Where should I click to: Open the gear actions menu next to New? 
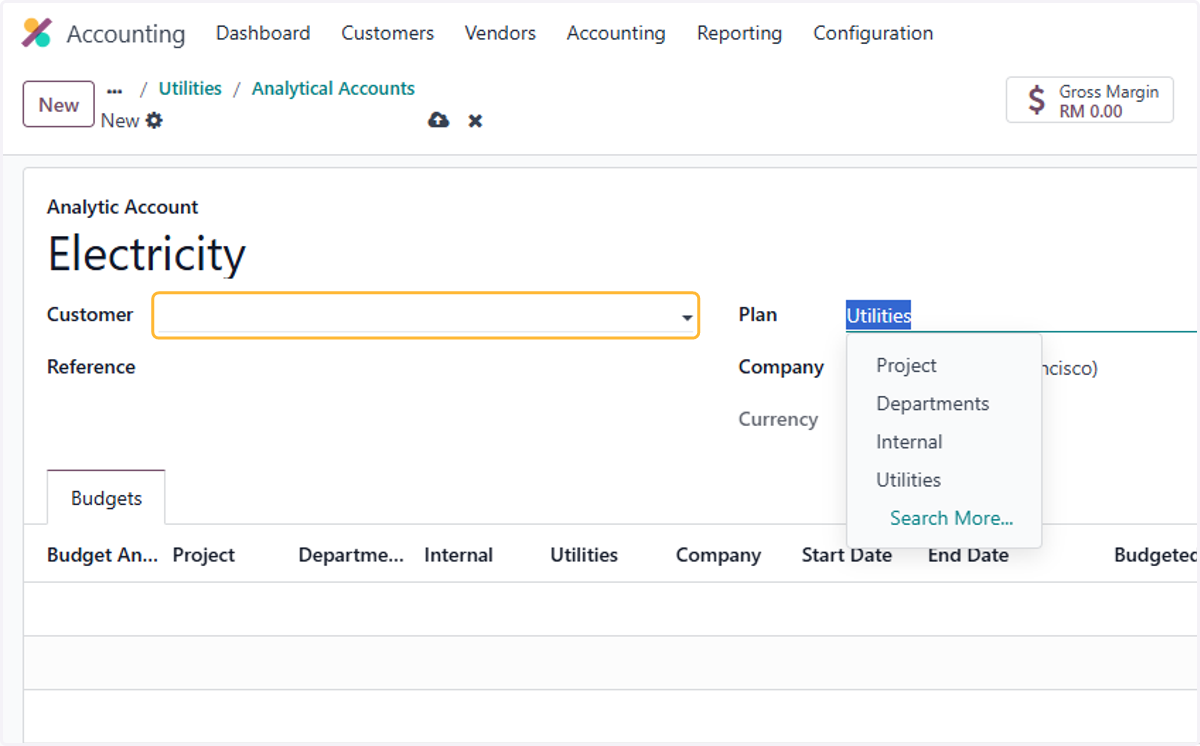click(154, 120)
